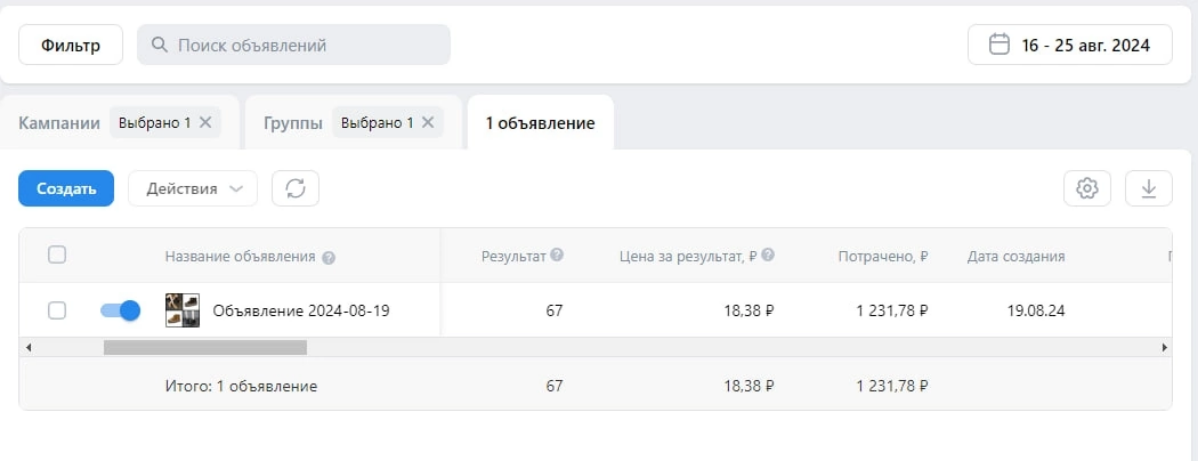The image size is (1198, 461).
Task: Click help icon next to Результат header
Action: [x=557, y=255]
